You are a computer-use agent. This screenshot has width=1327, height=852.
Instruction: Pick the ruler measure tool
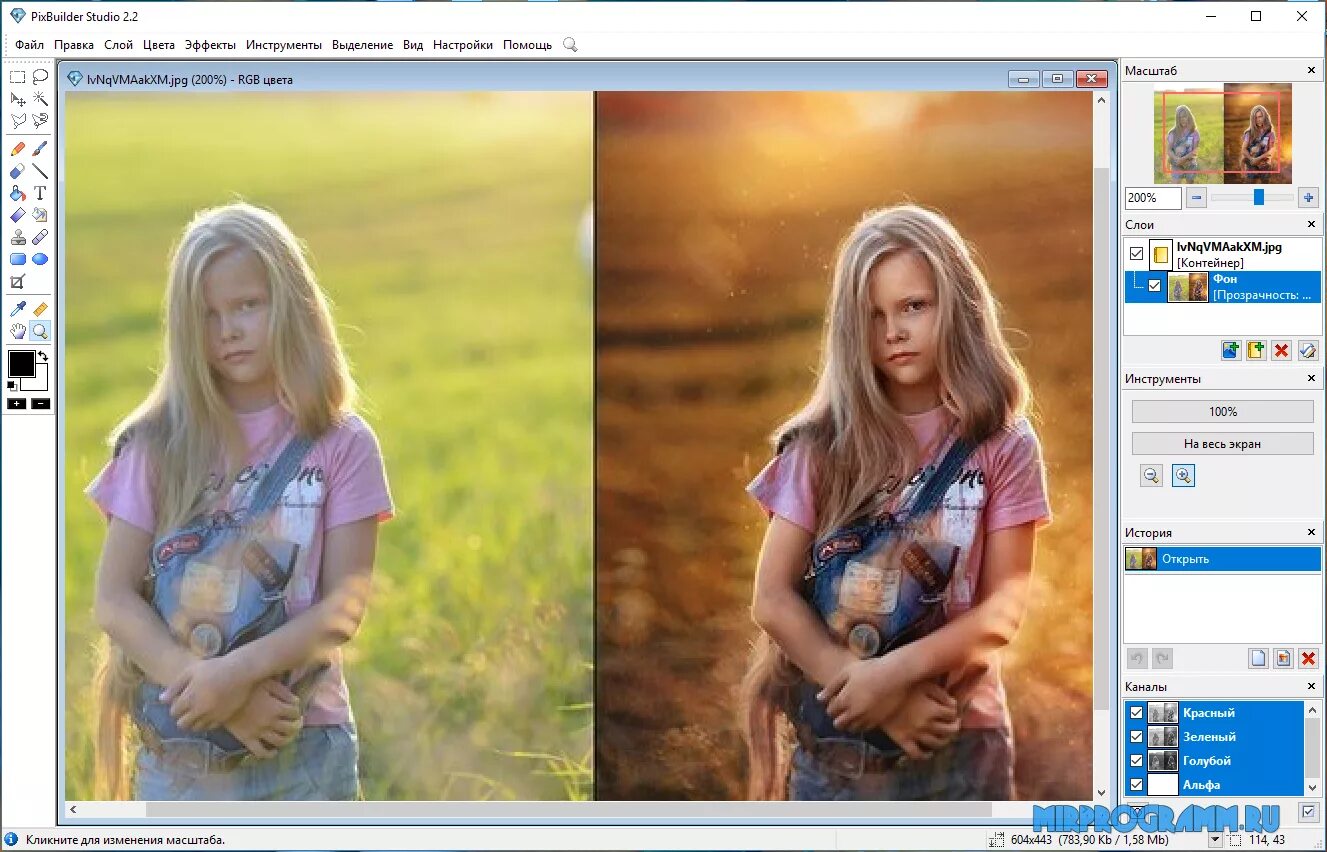tap(40, 310)
